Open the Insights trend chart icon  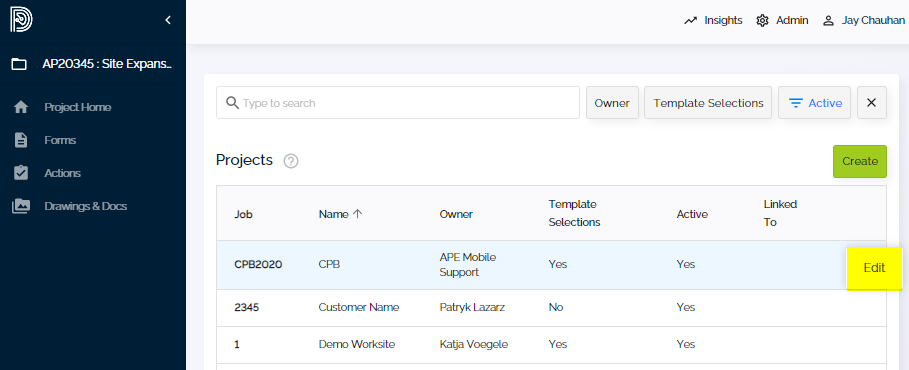click(x=690, y=21)
